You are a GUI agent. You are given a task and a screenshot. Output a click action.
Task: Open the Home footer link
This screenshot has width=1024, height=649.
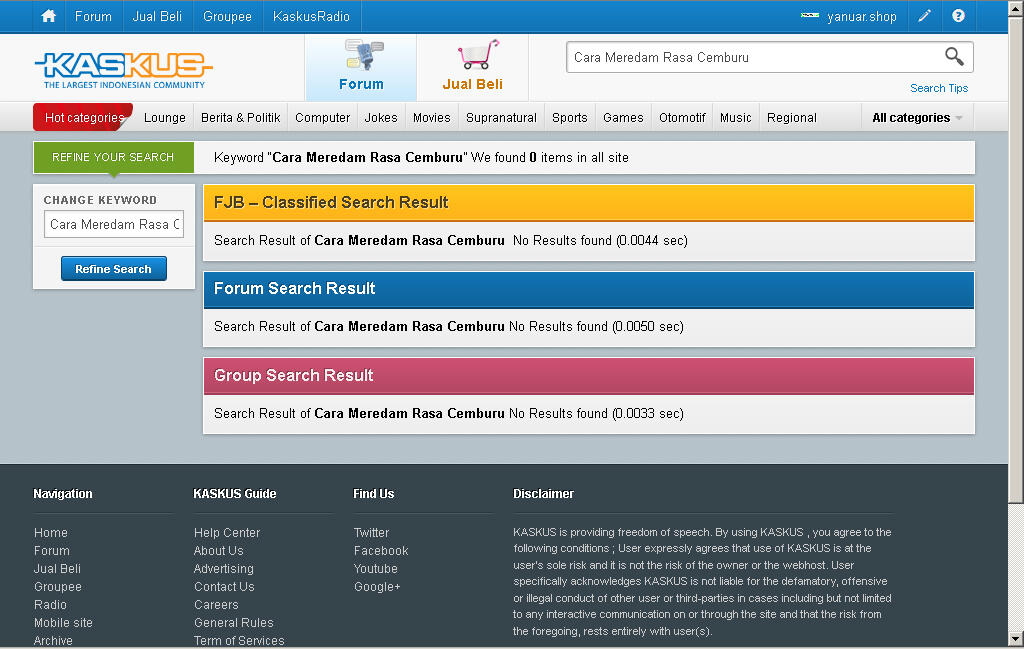point(51,533)
